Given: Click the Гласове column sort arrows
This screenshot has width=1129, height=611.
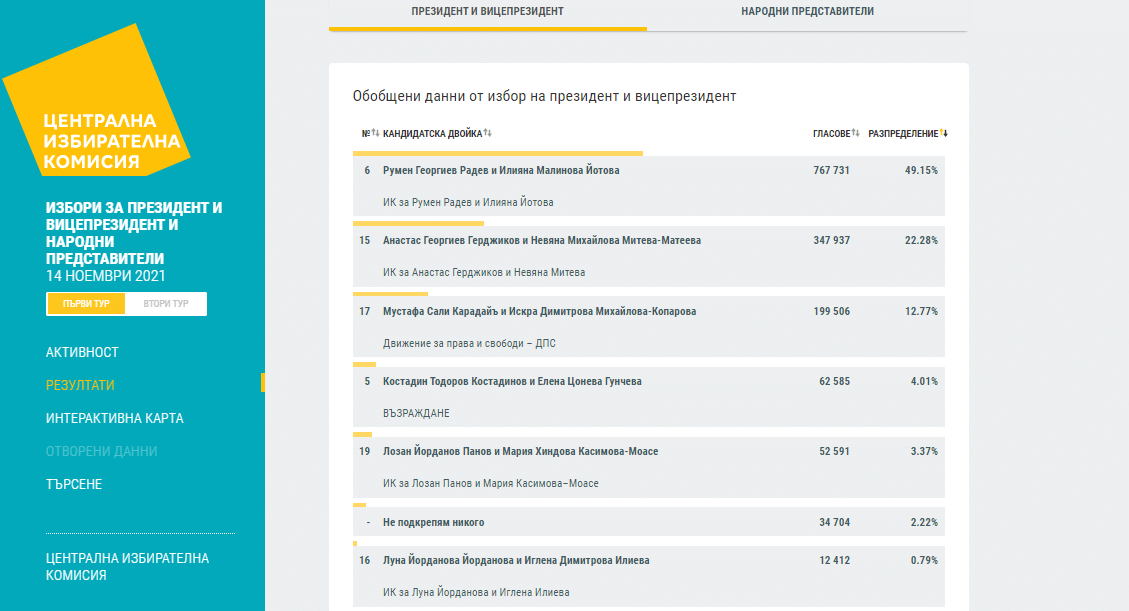Looking at the screenshot, I should 855,133.
